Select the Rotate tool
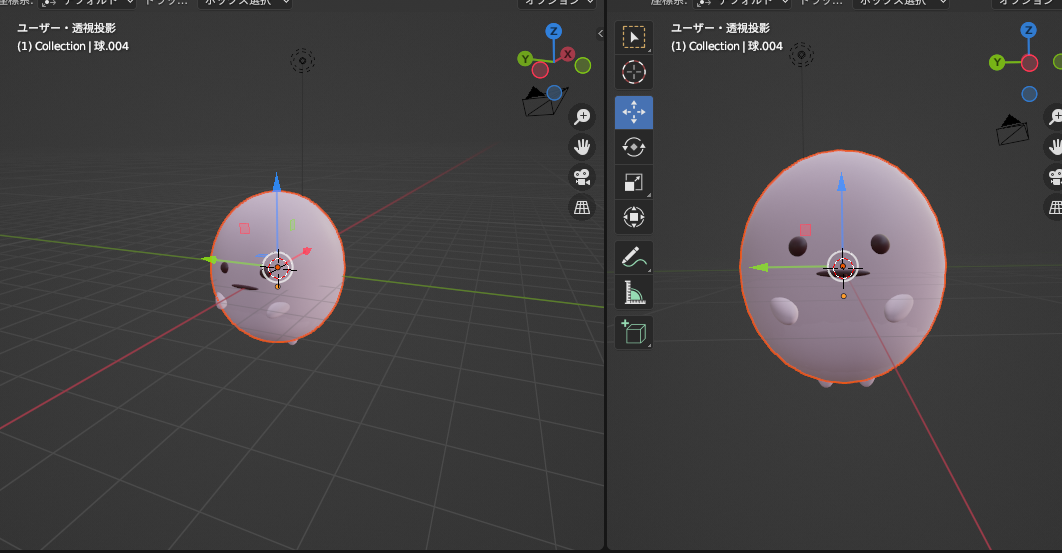This screenshot has height=553, width=1062. (x=634, y=147)
